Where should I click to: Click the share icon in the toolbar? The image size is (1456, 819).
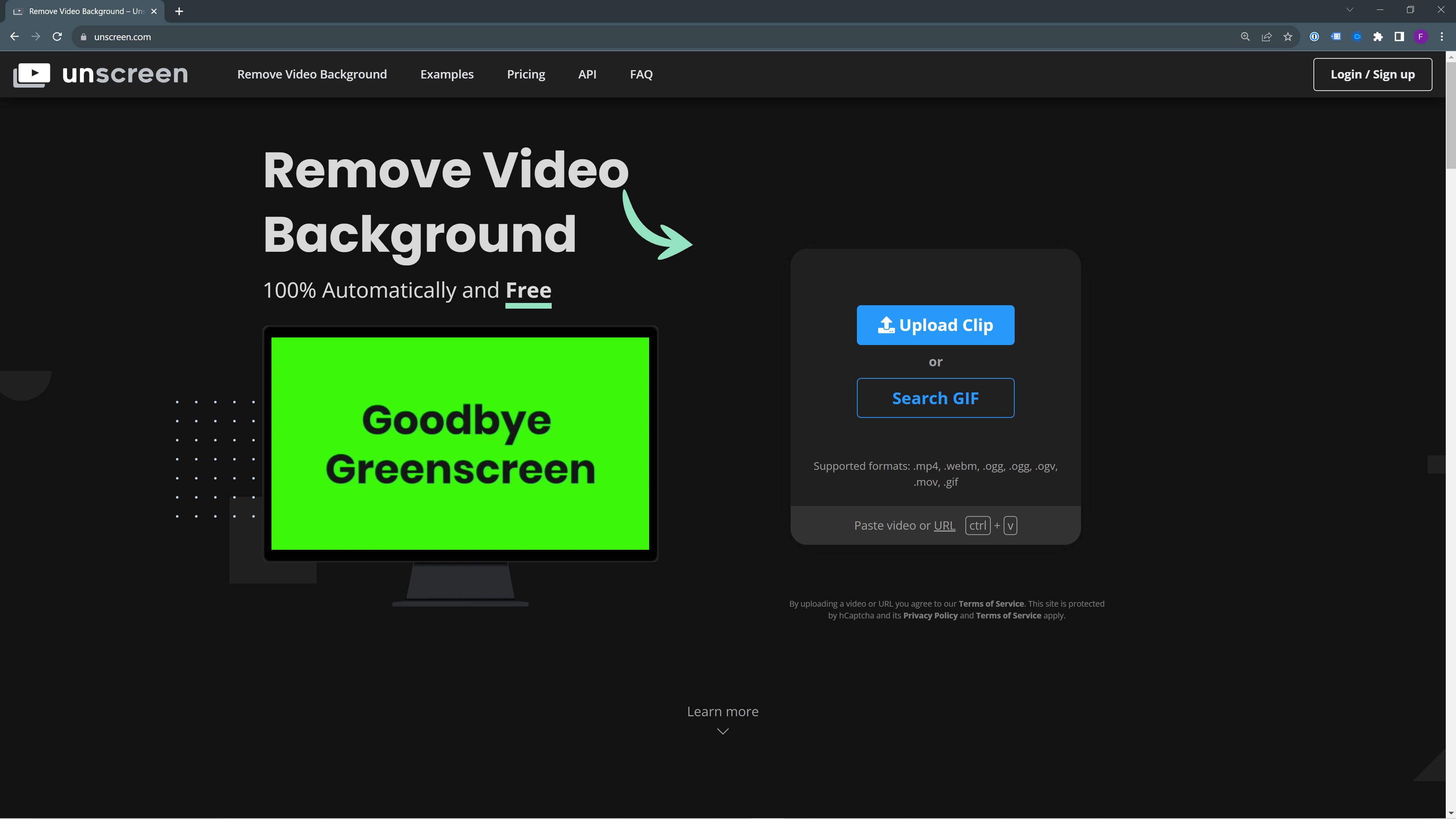pyautogui.click(x=1267, y=36)
